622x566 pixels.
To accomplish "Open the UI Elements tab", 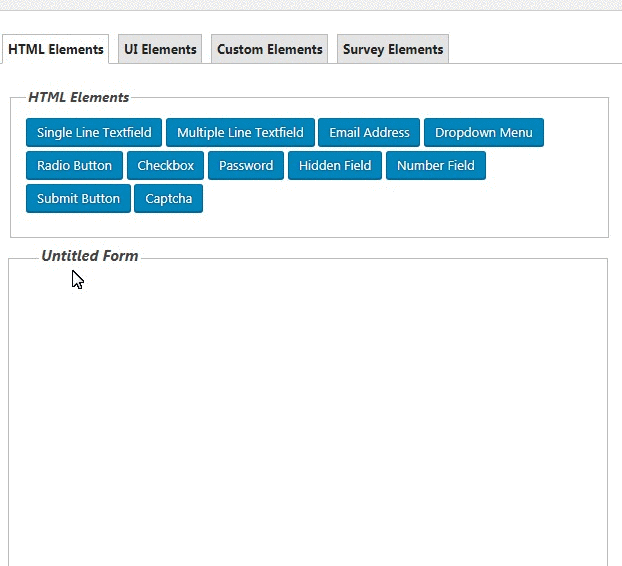I will 160,49.
